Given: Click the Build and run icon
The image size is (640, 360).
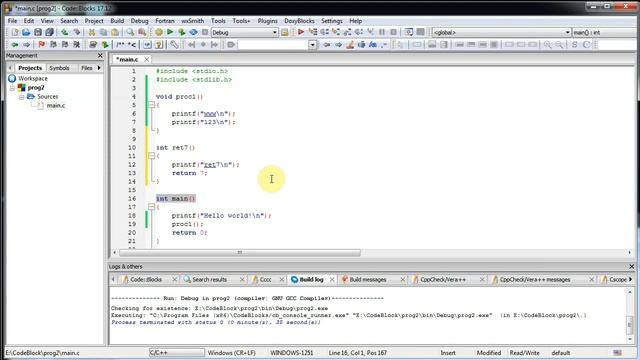Looking at the screenshot, I should tap(182, 32).
